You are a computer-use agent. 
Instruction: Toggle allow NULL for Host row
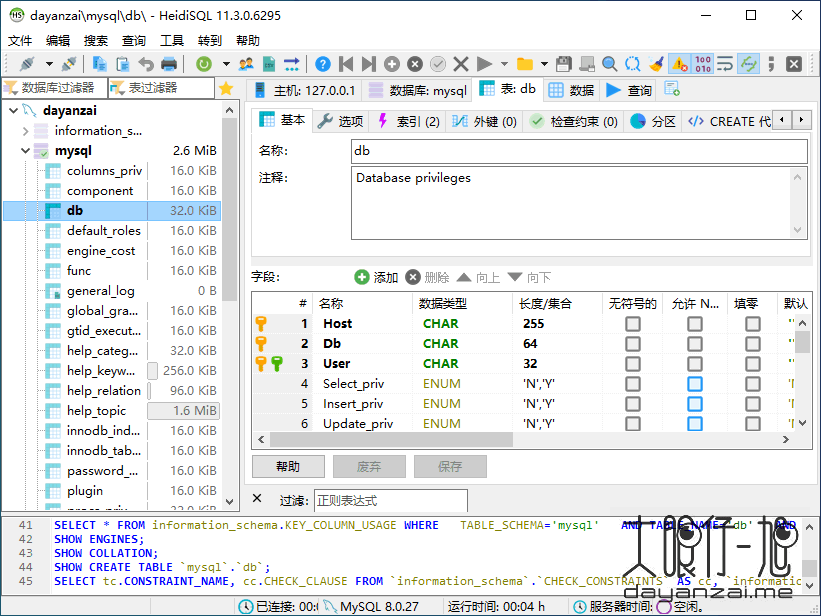pos(695,324)
